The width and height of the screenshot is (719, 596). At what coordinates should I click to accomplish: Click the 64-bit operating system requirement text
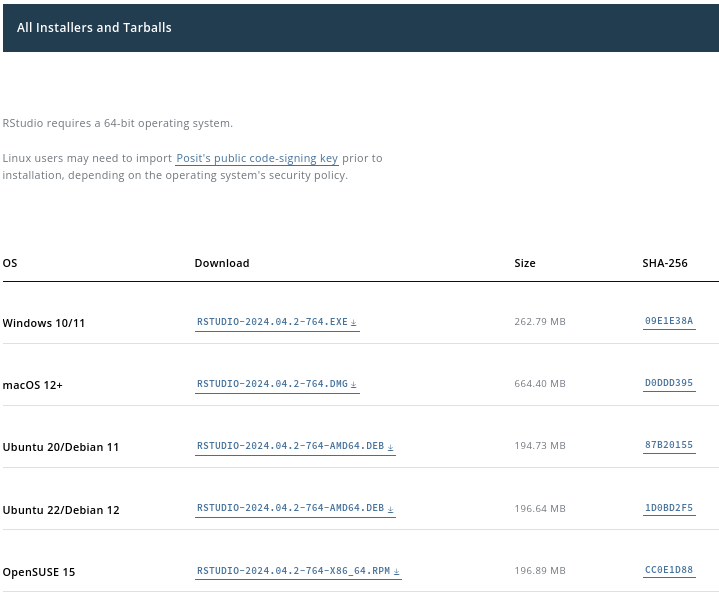[117, 123]
